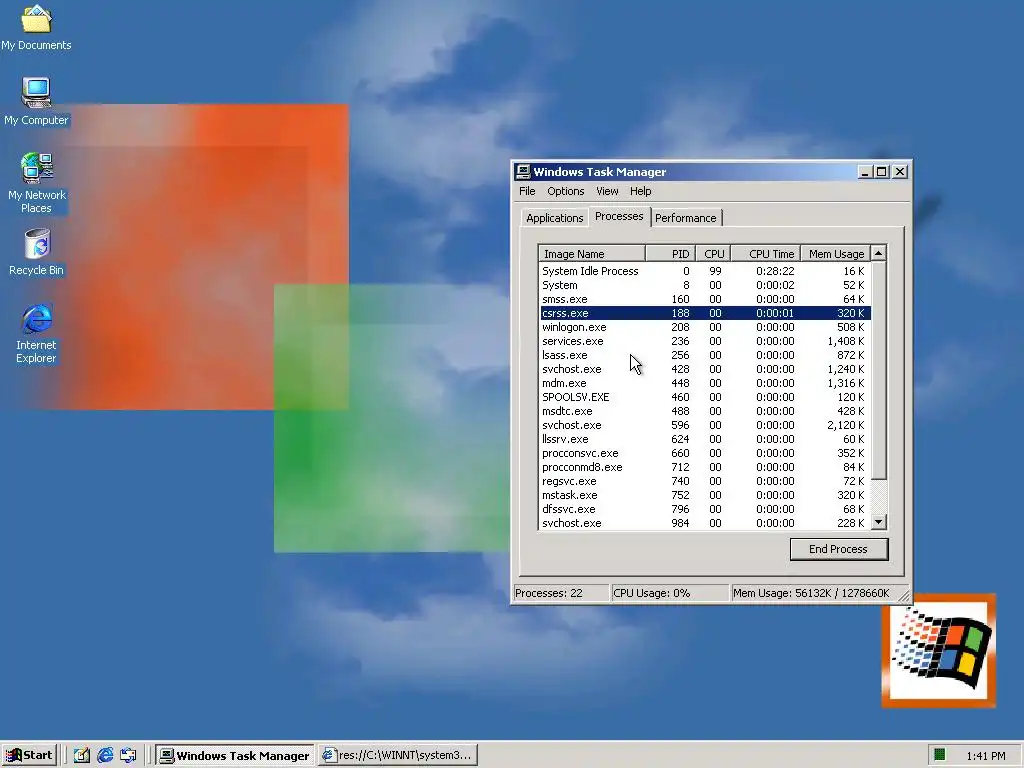Select lsass.exe process row
The image size is (1024, 768).
point(705,355)
